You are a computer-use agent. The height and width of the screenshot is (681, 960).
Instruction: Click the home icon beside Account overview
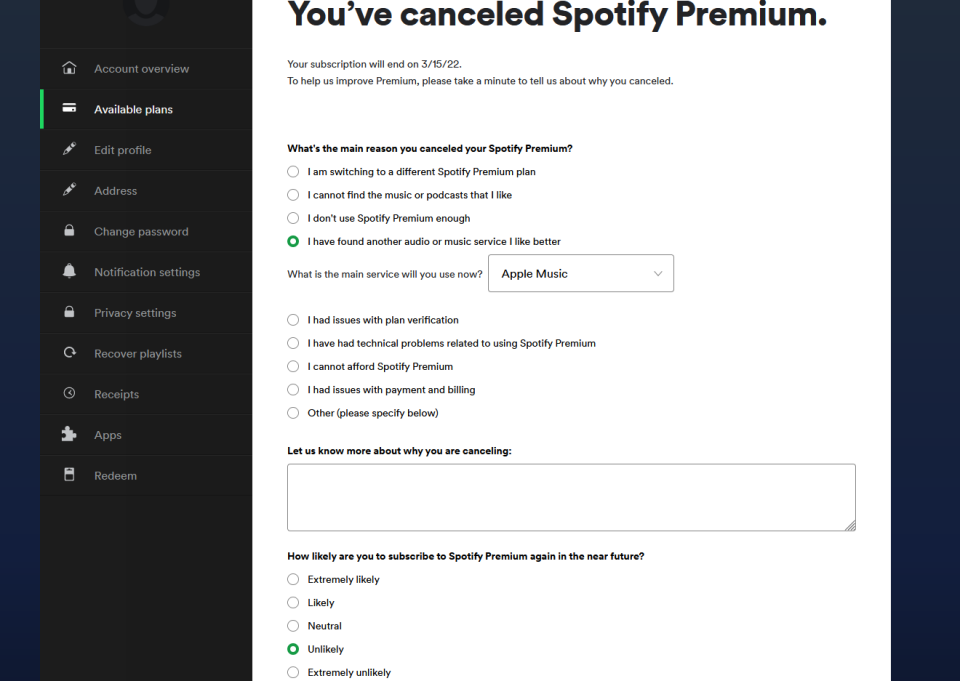69,69
